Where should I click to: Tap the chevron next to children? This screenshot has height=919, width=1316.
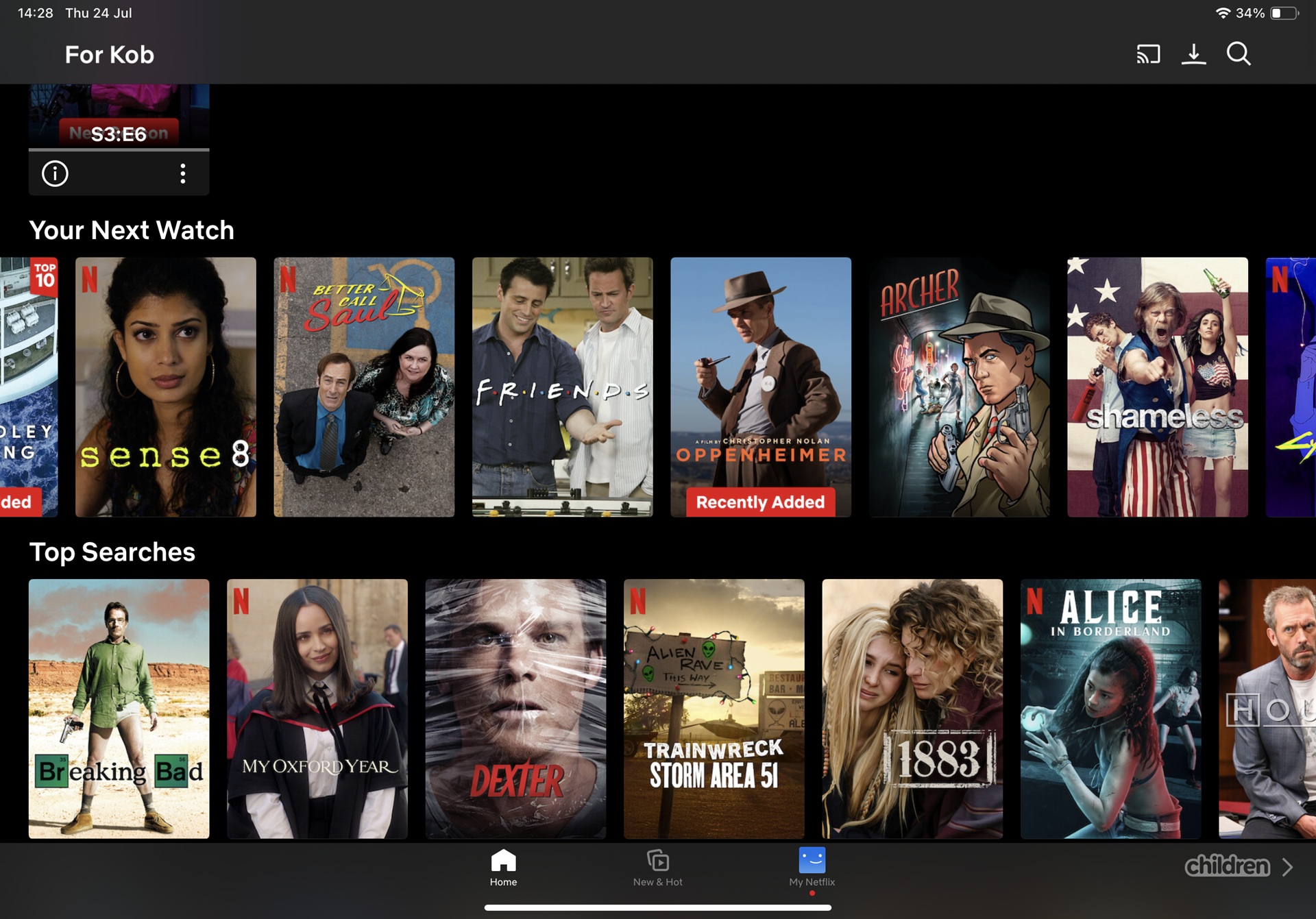[1287, 867]
